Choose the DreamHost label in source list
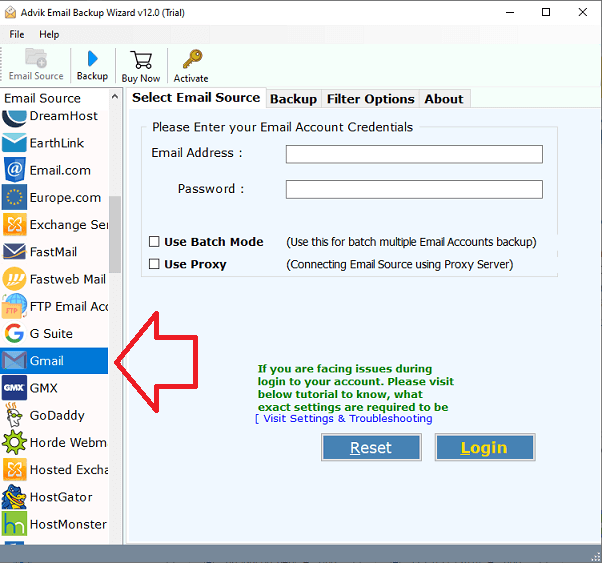602x563 pixels. tap(64, 116)
